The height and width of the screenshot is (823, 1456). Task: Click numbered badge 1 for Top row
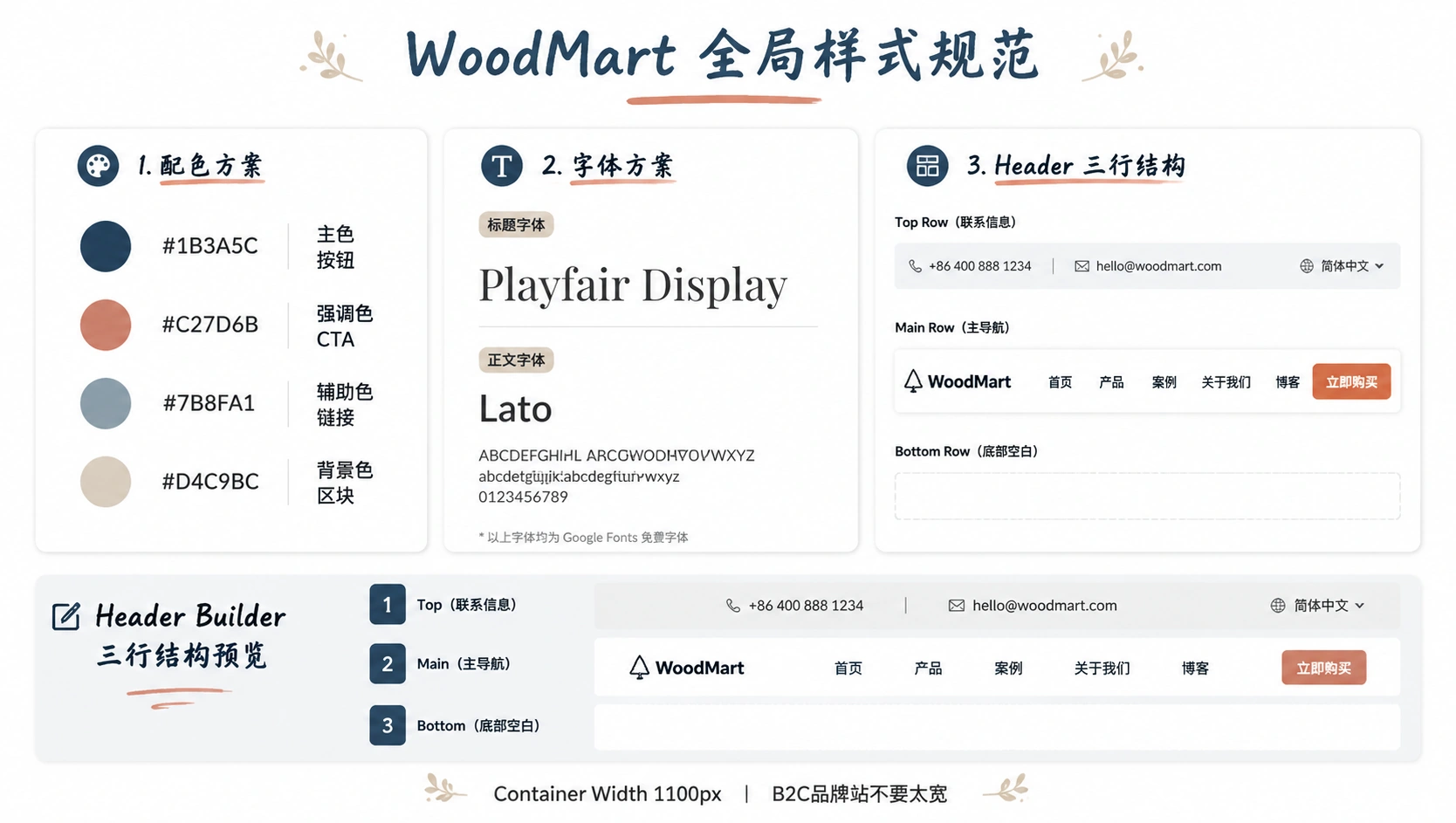388,604
